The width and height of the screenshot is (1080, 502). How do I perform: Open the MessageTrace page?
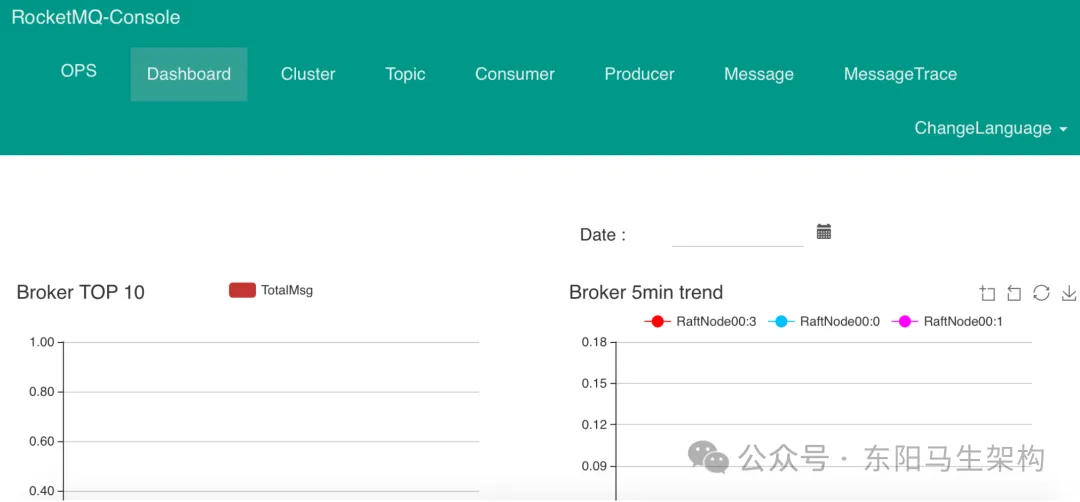pos(900,74)
